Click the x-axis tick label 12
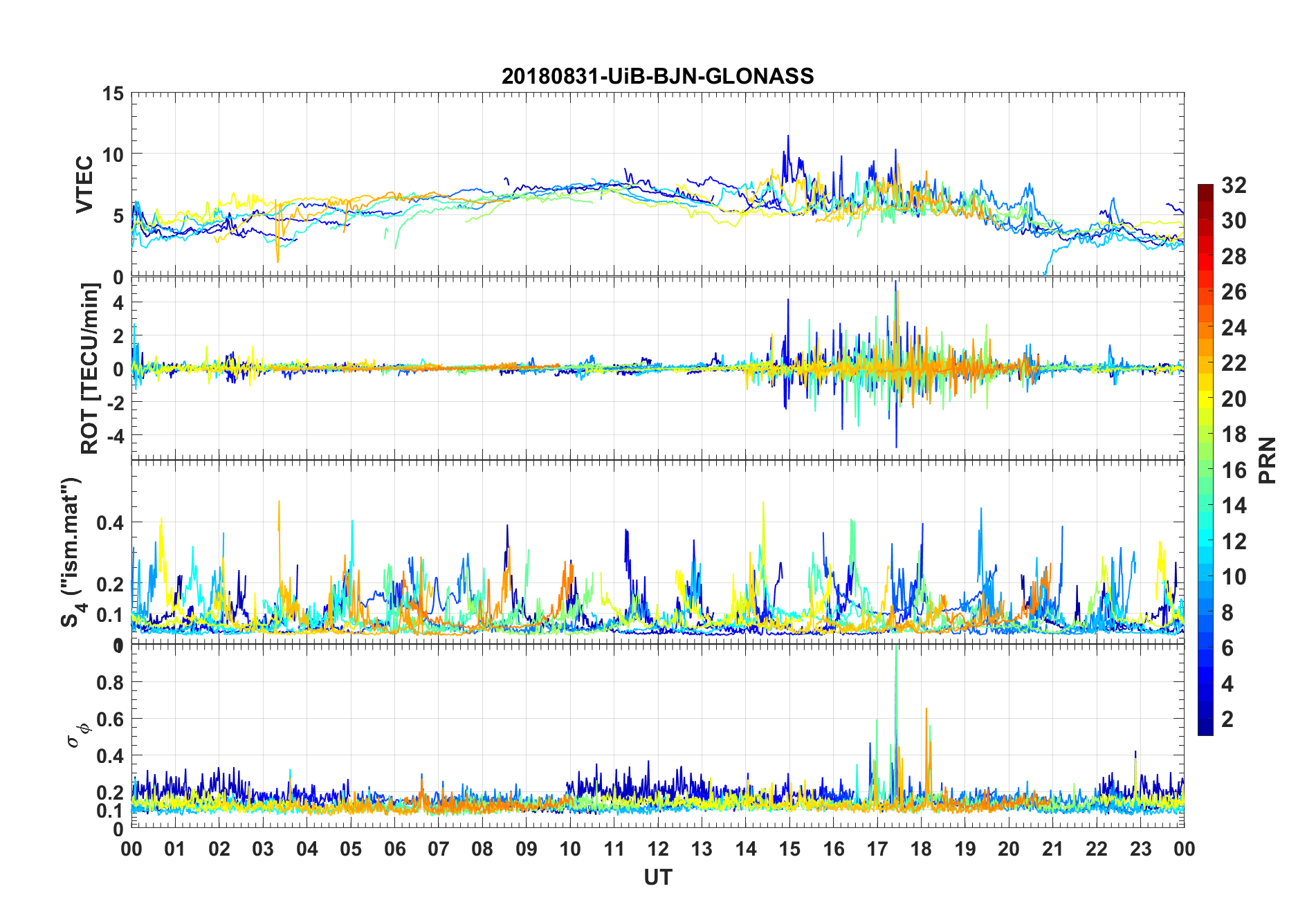The image size is (1316, 920). [x=657, y=849]
